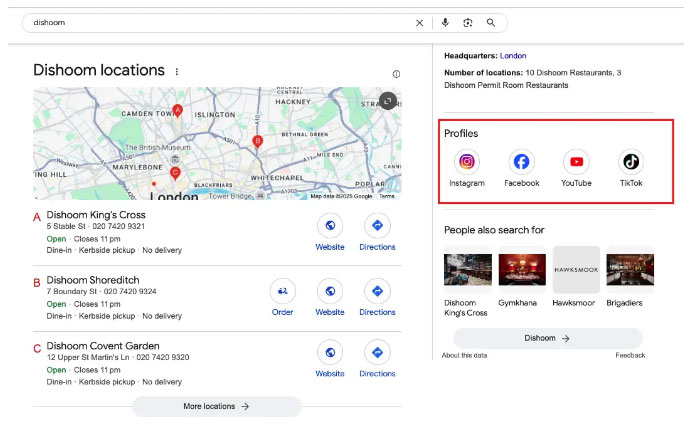Click About this data link

[464, 355]
